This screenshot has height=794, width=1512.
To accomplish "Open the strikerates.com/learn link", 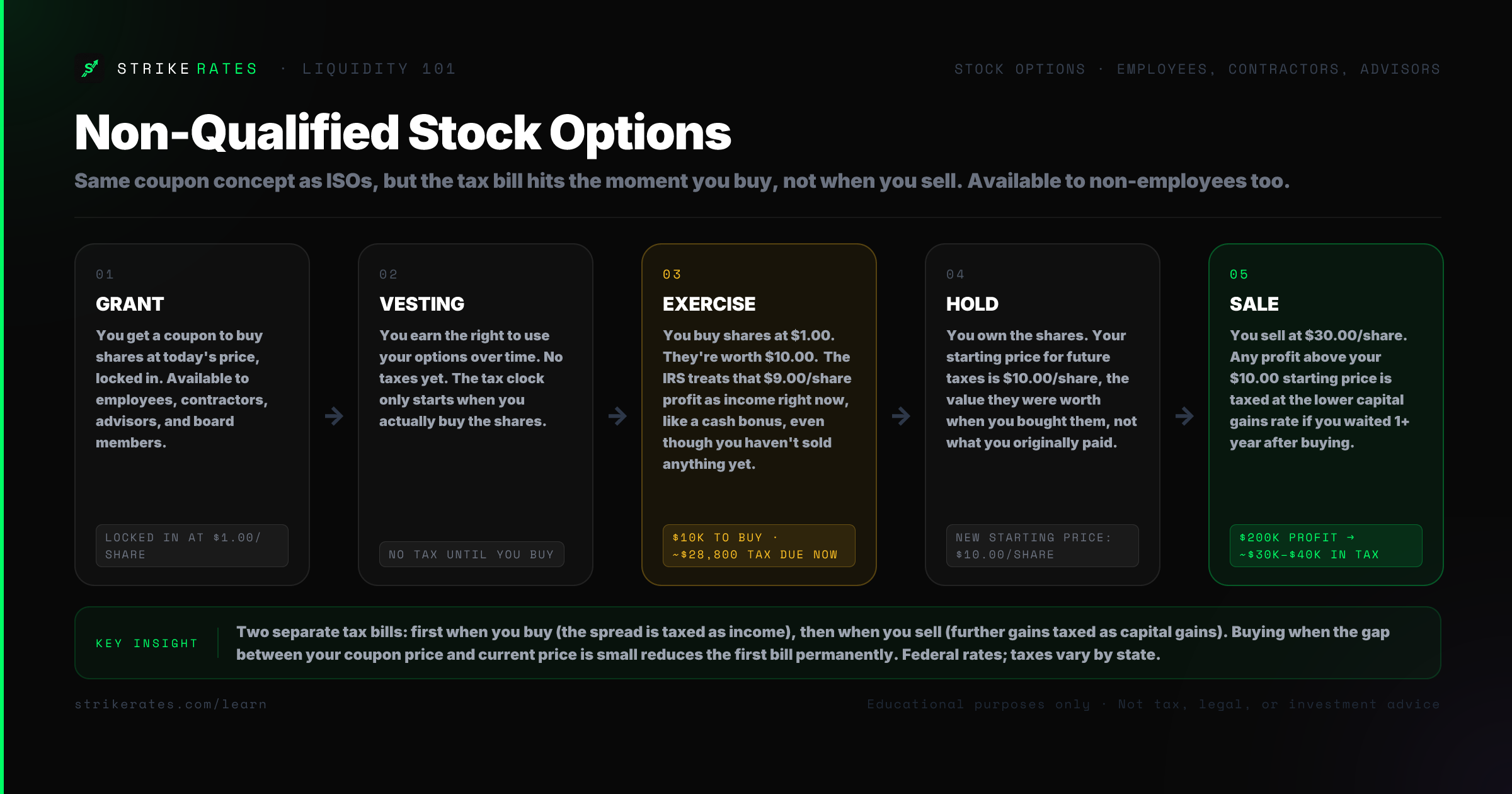I will click(x=171, y=704).
